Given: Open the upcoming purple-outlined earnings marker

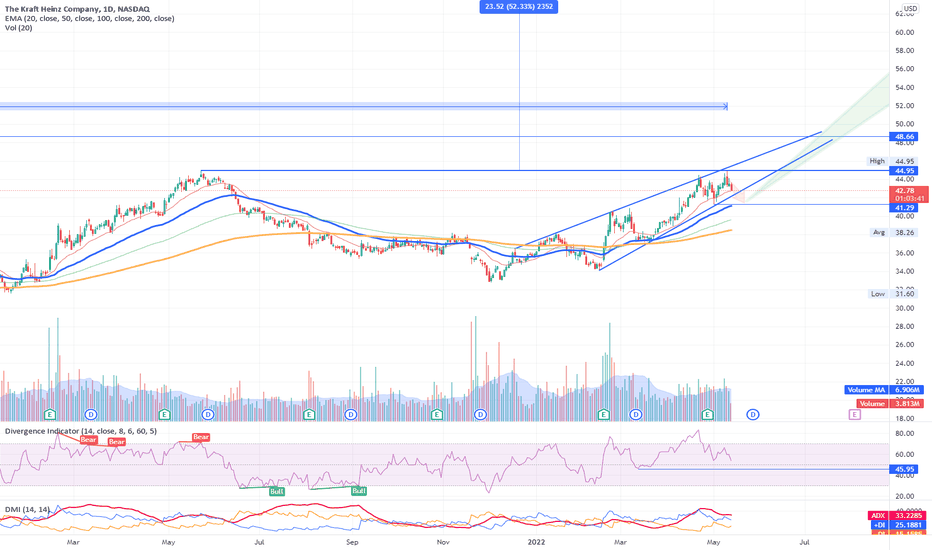Looking at the screenshot, I should (x=855, y=414).
